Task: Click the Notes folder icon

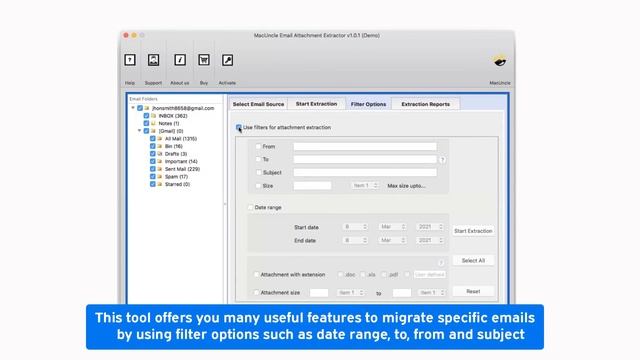Action: coord(153,123)
